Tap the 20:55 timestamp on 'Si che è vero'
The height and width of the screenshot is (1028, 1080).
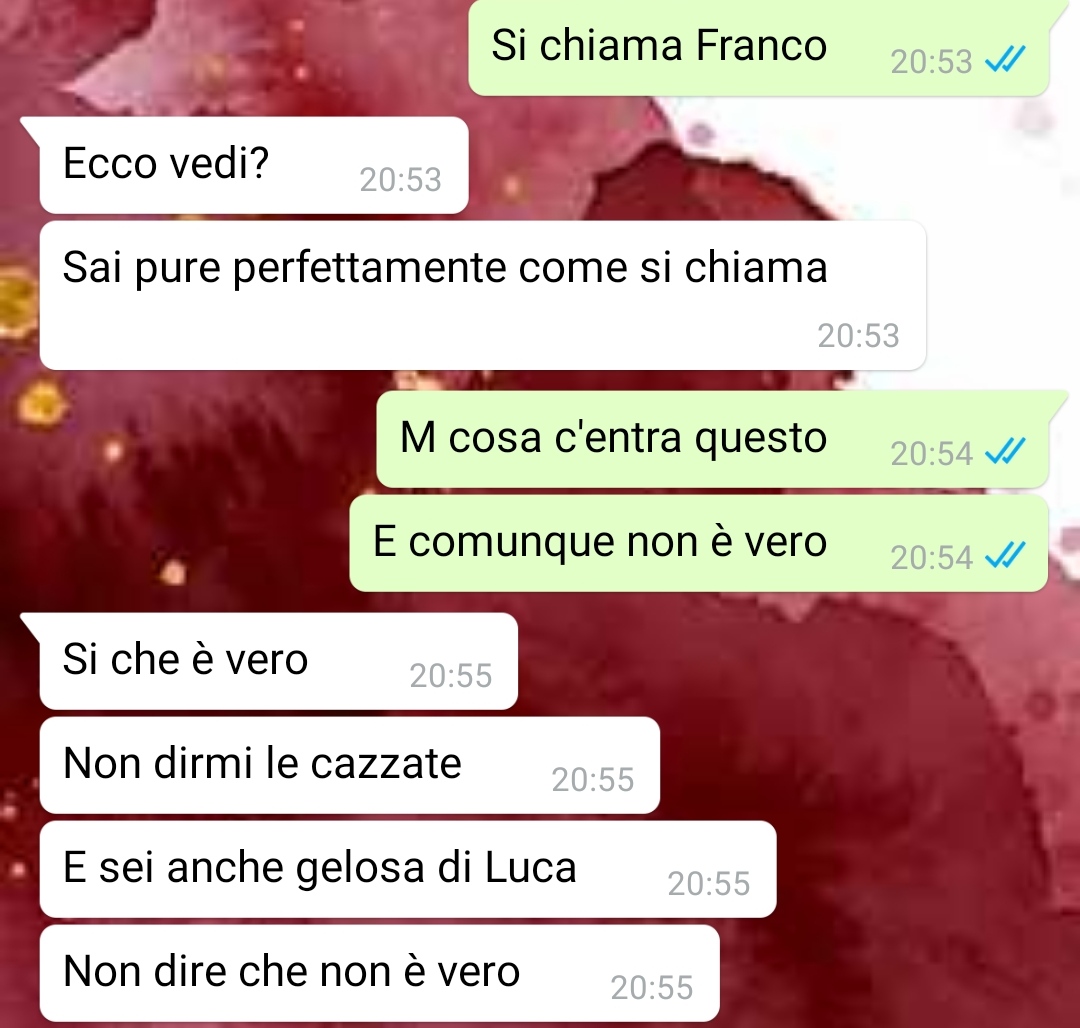450,676
